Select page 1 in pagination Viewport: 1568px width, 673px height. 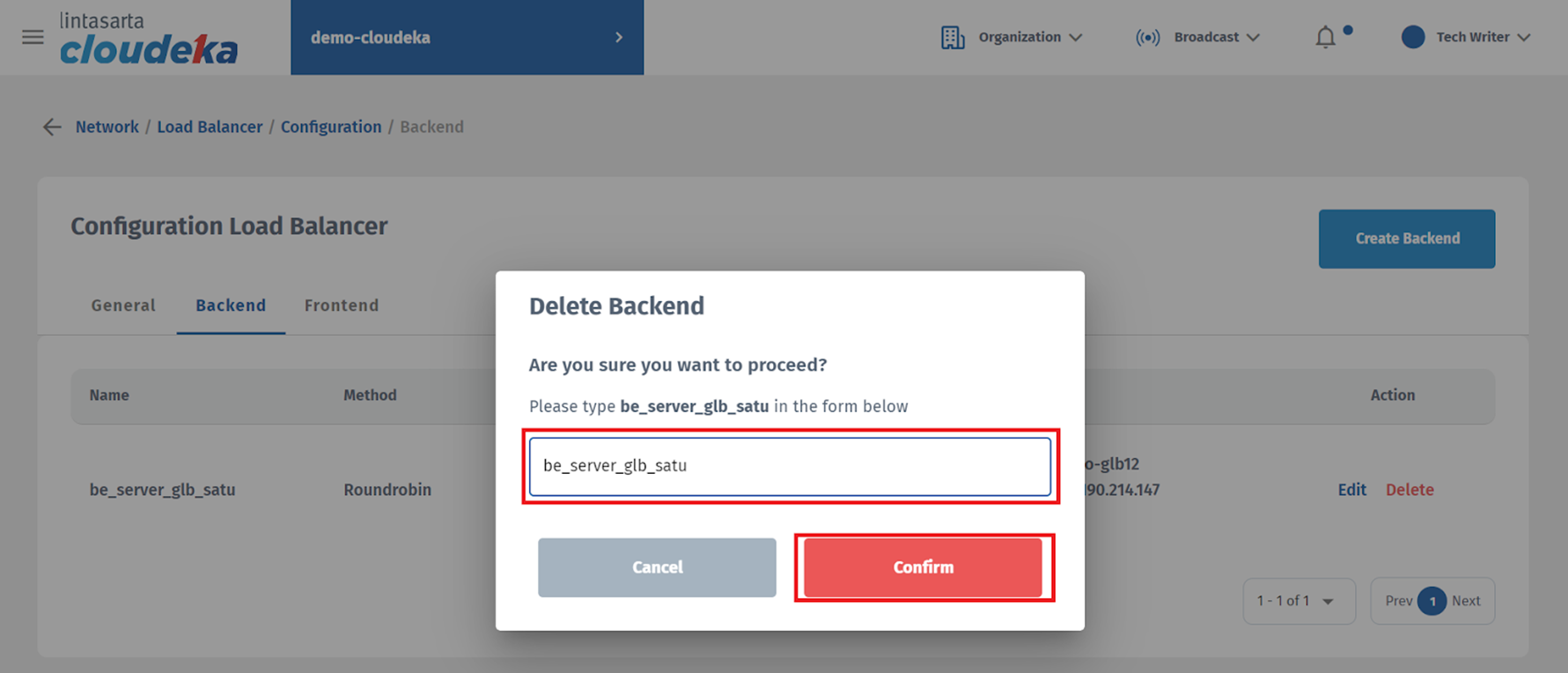point(1432,601)
